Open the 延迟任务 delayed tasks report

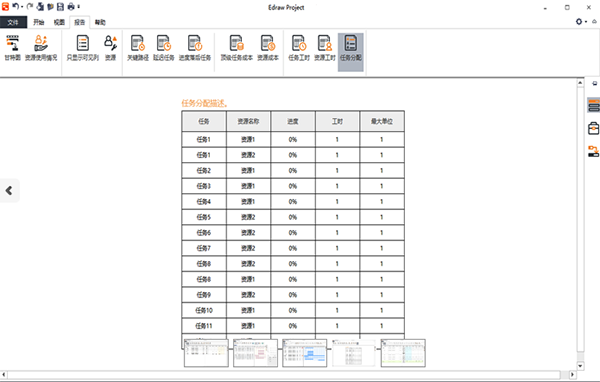click(164, 48)
